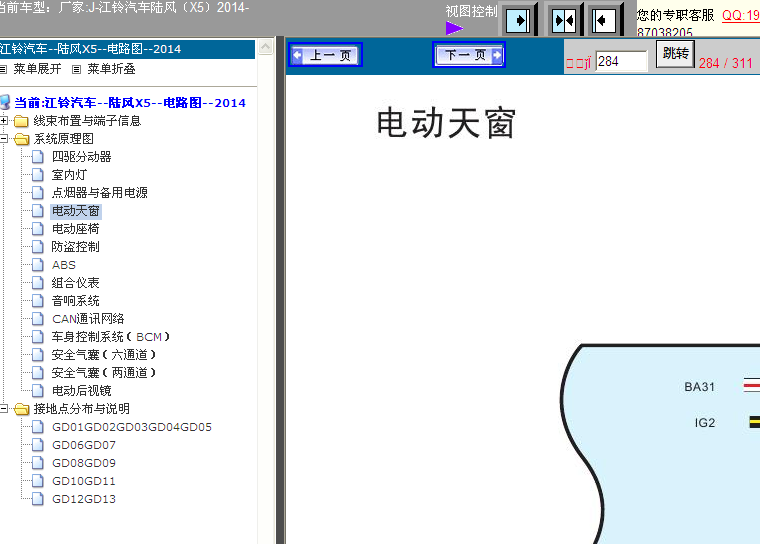Open the 组合仪表 diagram page

[76, 283]
